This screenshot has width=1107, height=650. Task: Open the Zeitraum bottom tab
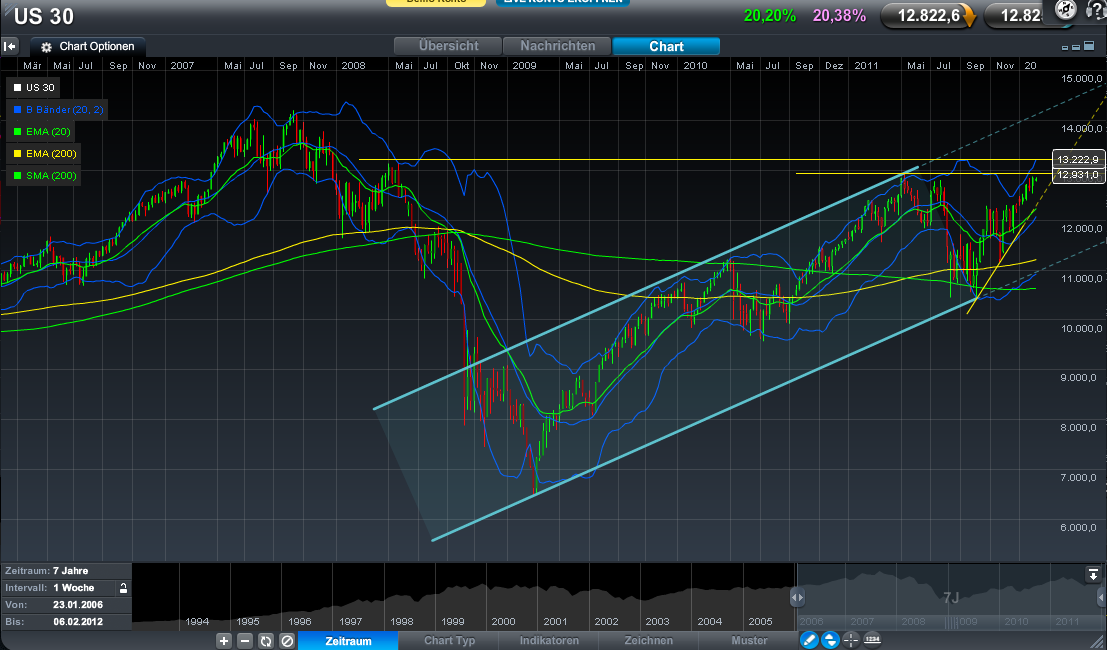pyautogui.click(x=348, y=641)
